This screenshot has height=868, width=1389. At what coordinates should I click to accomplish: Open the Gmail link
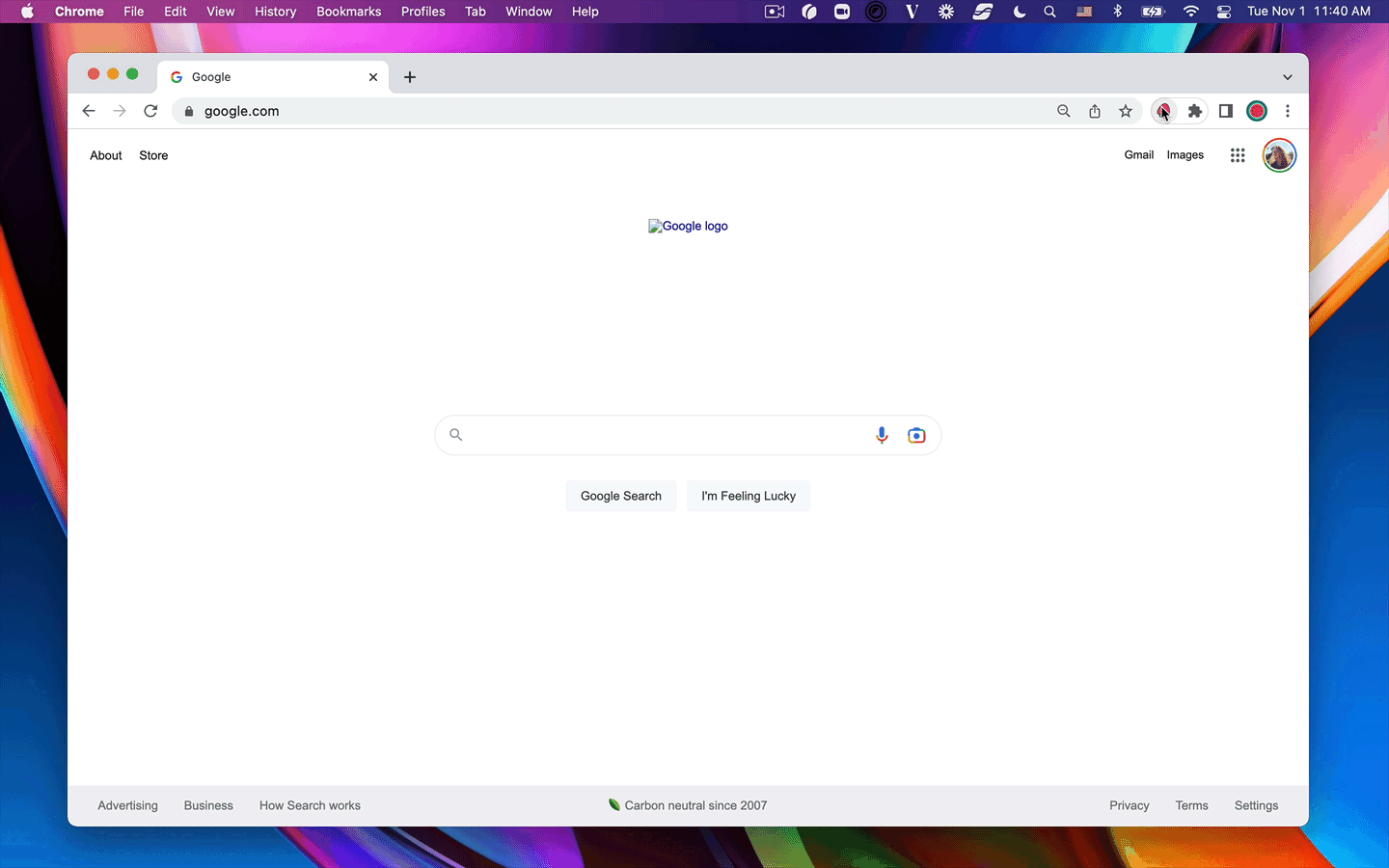(x=1138, y=155)
